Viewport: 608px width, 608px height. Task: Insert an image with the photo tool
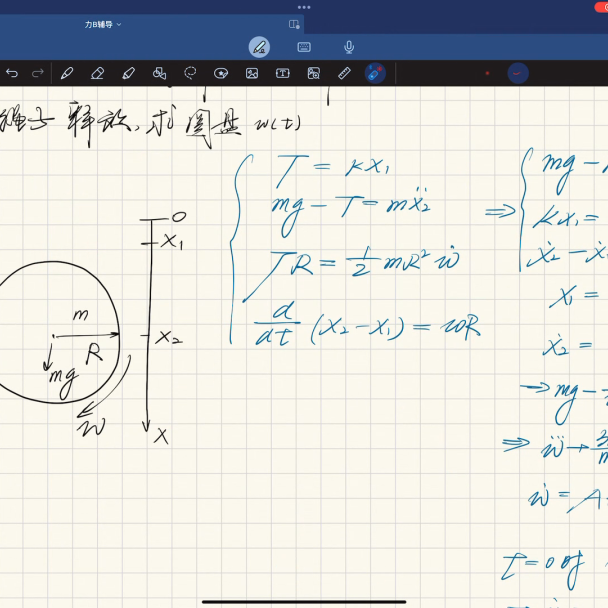[x=252, y=73]
